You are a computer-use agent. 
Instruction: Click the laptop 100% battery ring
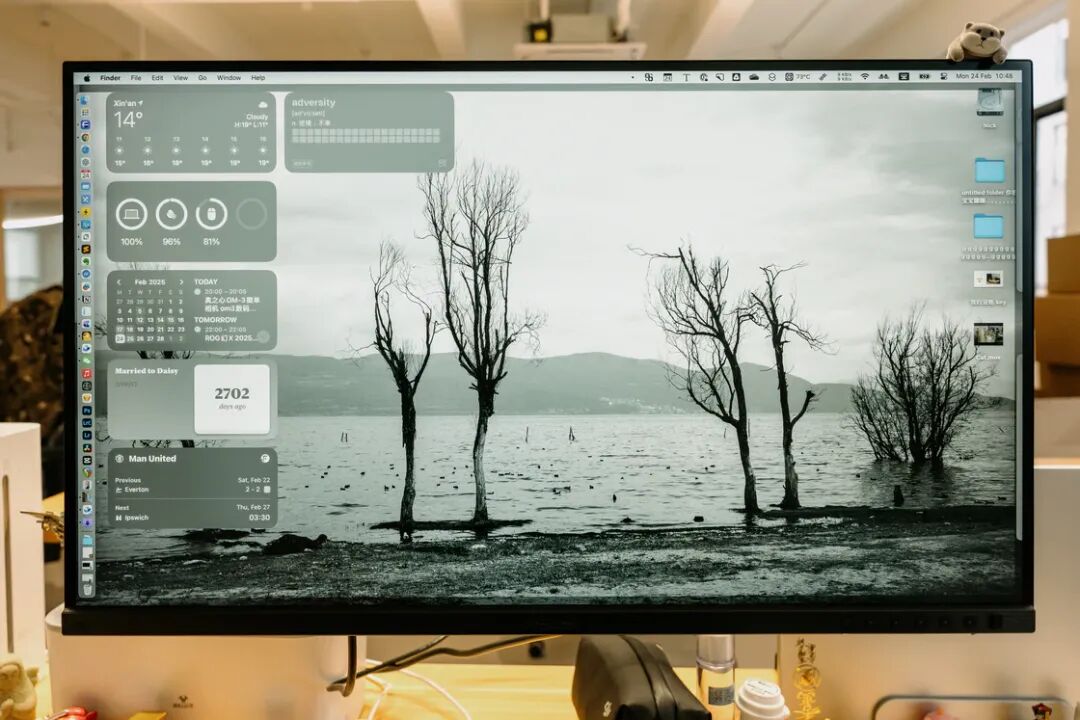pyautogui.click(x=132, y=214)
